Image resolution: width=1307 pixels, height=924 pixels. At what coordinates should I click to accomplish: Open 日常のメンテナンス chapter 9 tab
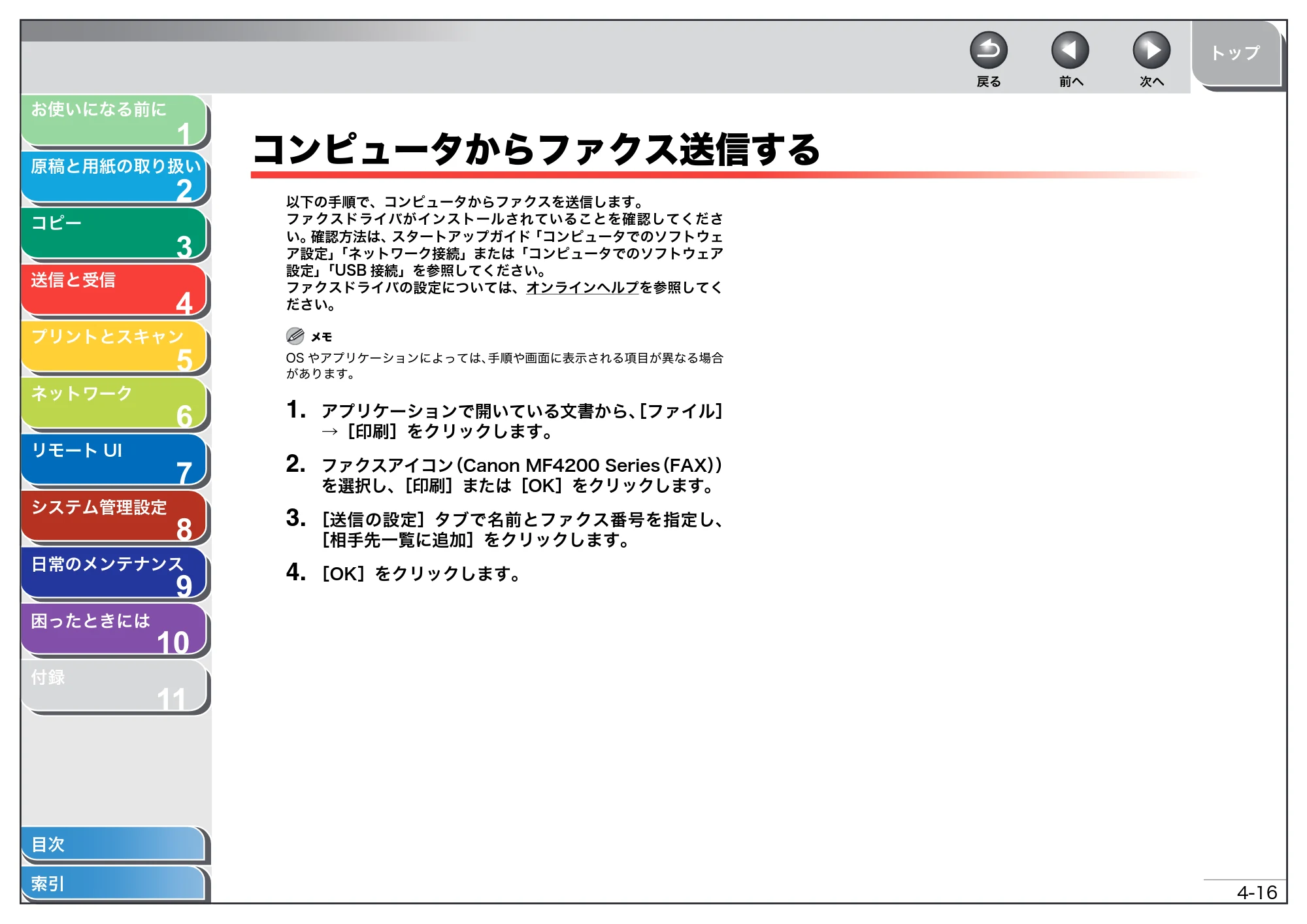pos(114,574)
